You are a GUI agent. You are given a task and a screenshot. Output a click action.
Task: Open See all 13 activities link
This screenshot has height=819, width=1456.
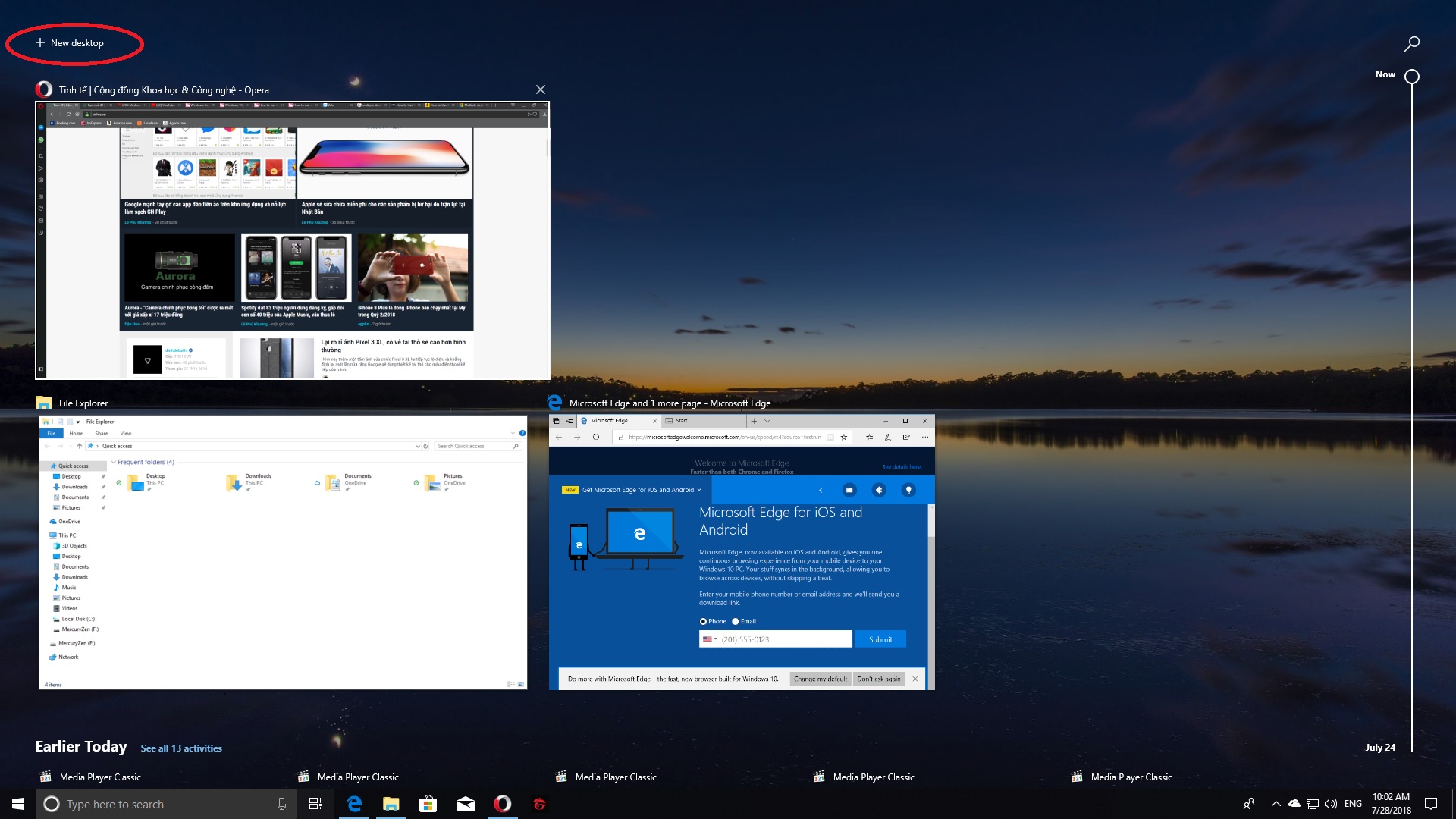(x=181, y=748)
